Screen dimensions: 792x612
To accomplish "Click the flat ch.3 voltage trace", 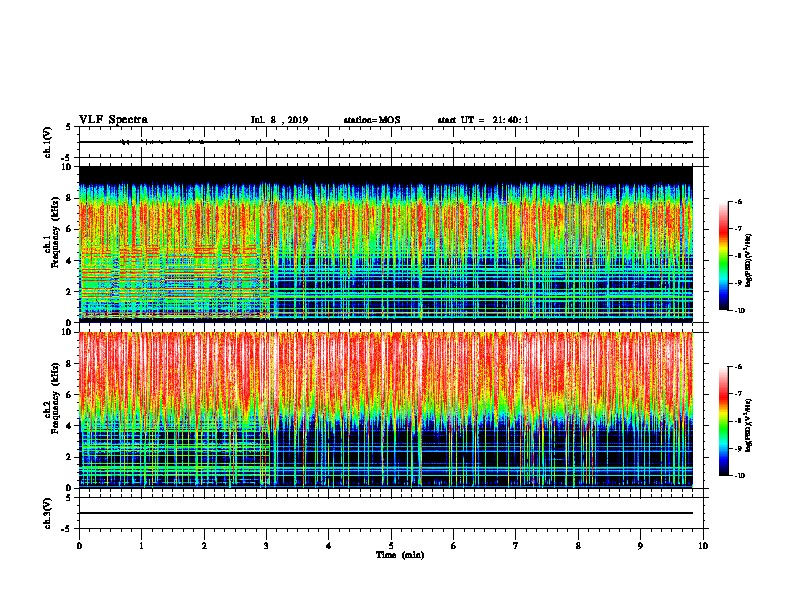I will point(386,513).
